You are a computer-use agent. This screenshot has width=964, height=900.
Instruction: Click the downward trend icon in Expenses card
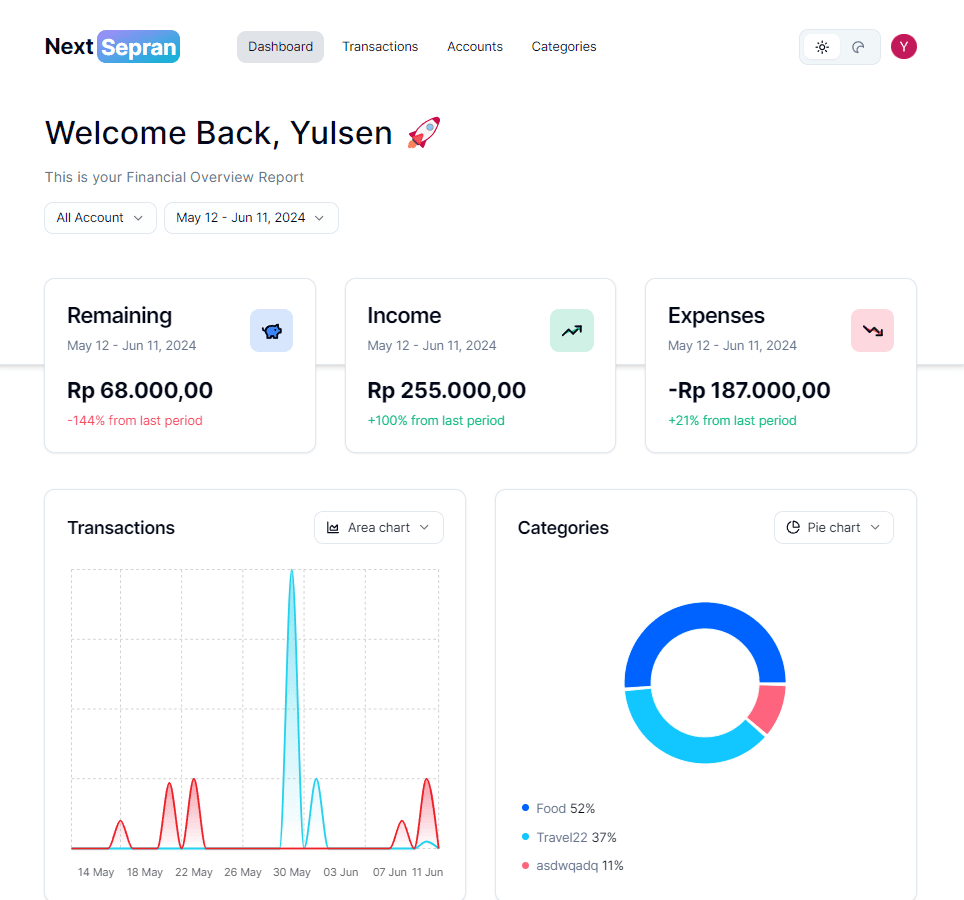pyautogui.click(x=872, y=331)
